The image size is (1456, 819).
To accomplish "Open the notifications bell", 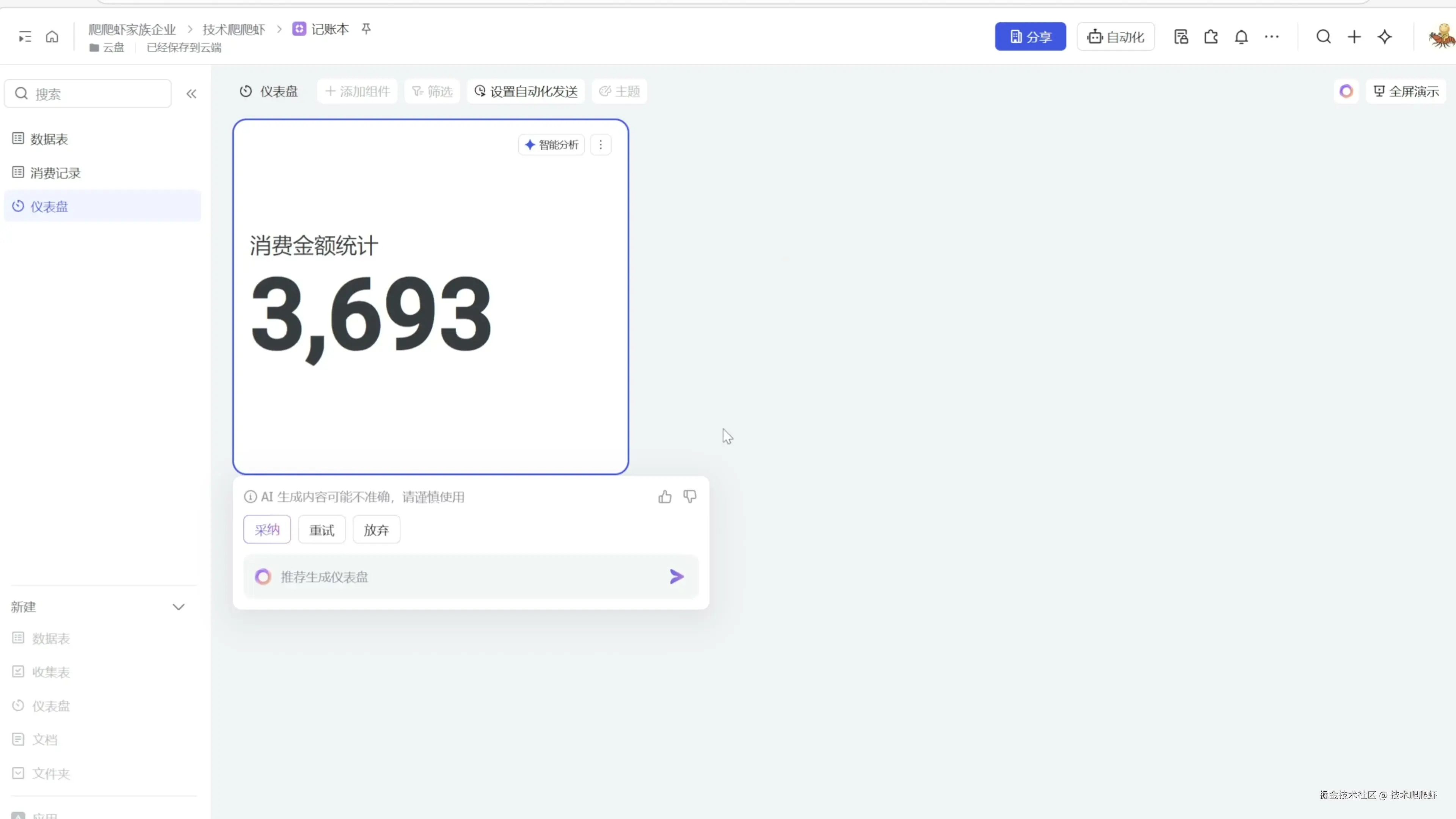I will click(x=1241, y=37).
